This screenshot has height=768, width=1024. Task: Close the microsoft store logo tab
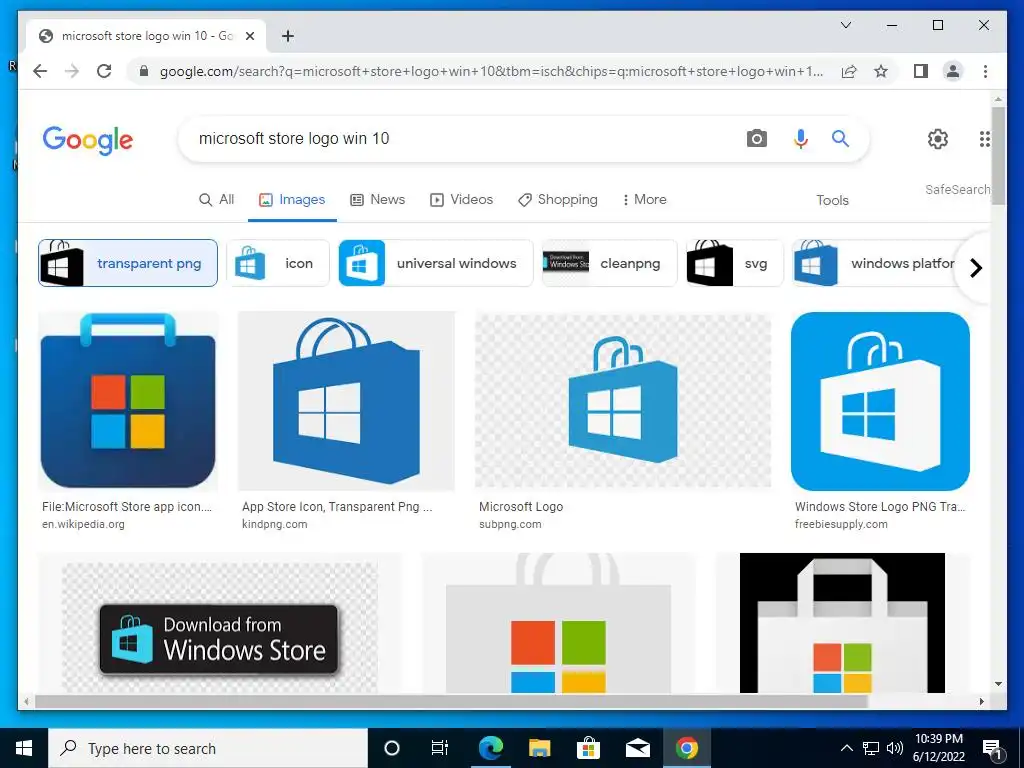250,36
